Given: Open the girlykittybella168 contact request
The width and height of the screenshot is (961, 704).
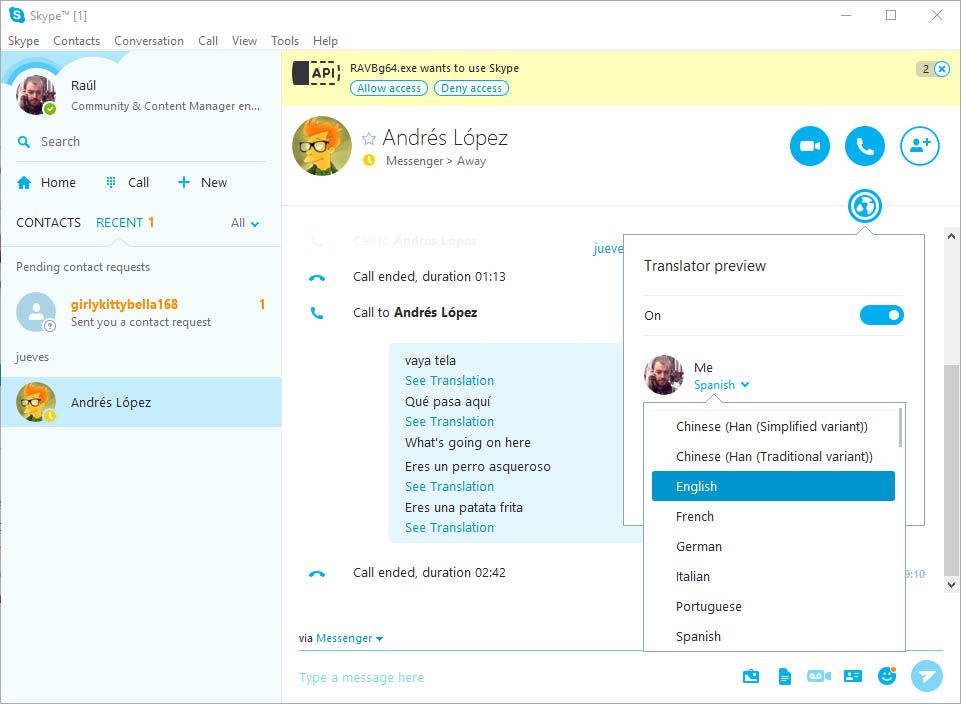Looking at the screenshot, I should (x=141, y=312).
